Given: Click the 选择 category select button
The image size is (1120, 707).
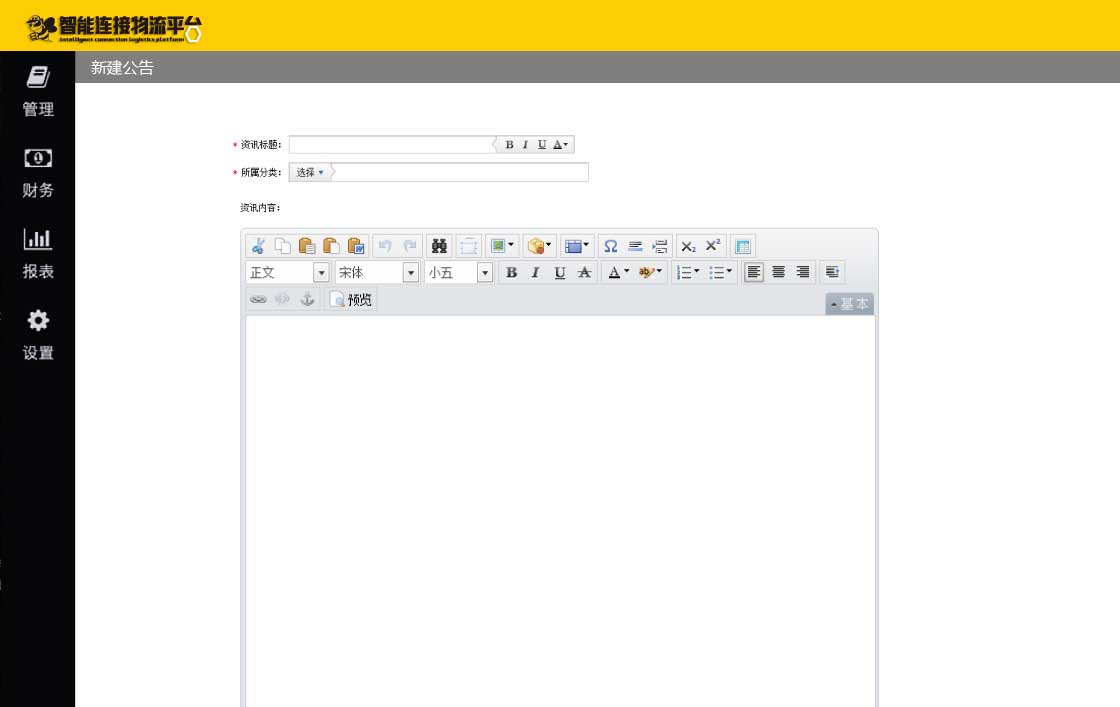Looking at the screenshot, I should (309, 172).
